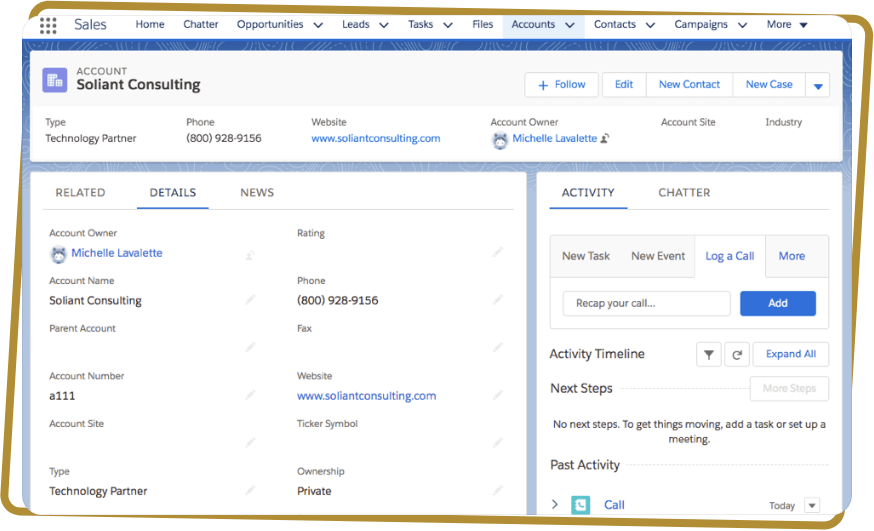Click the Call activity phone icon

tap(581, 505)
